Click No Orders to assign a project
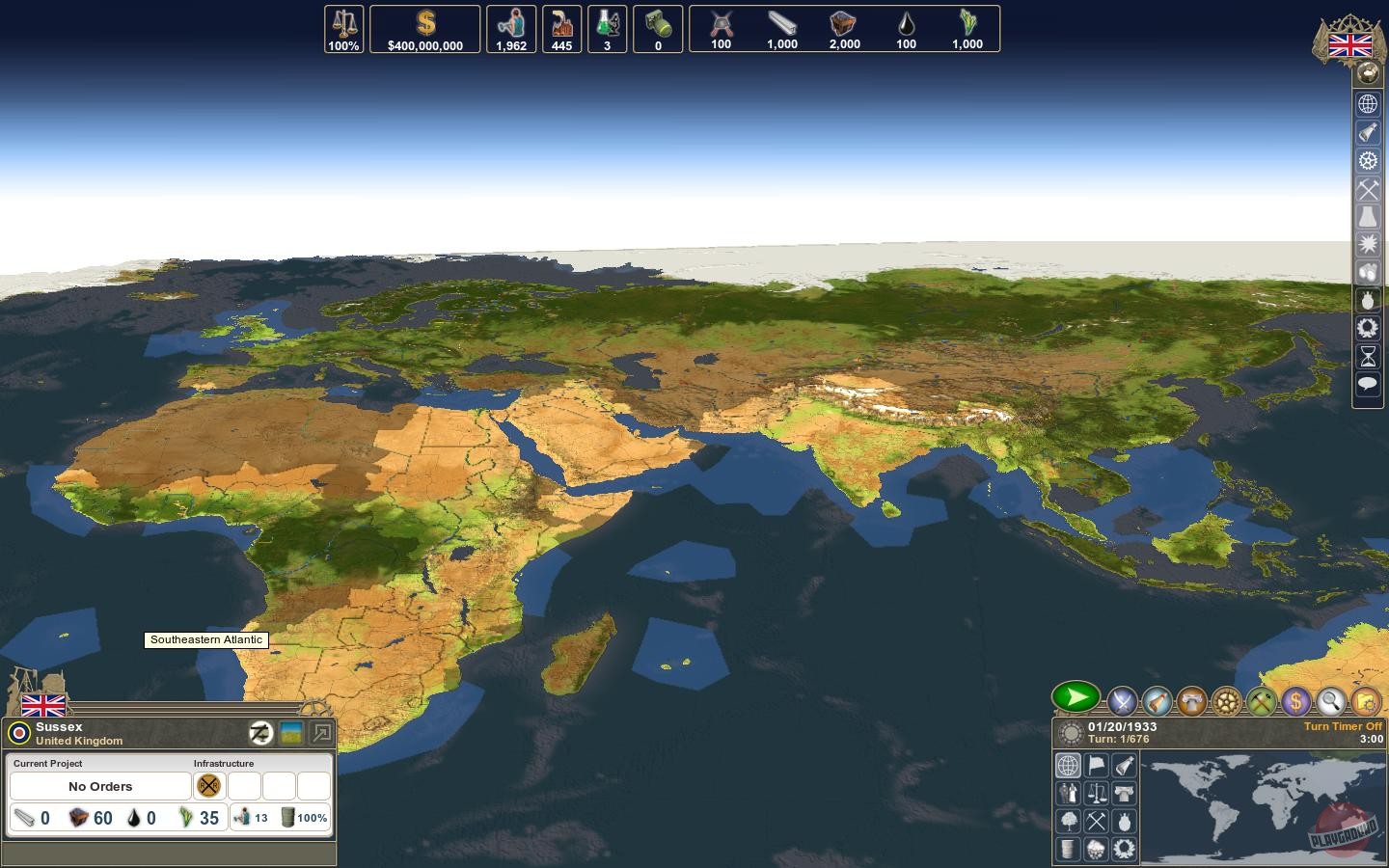 (x=99, y=786)
